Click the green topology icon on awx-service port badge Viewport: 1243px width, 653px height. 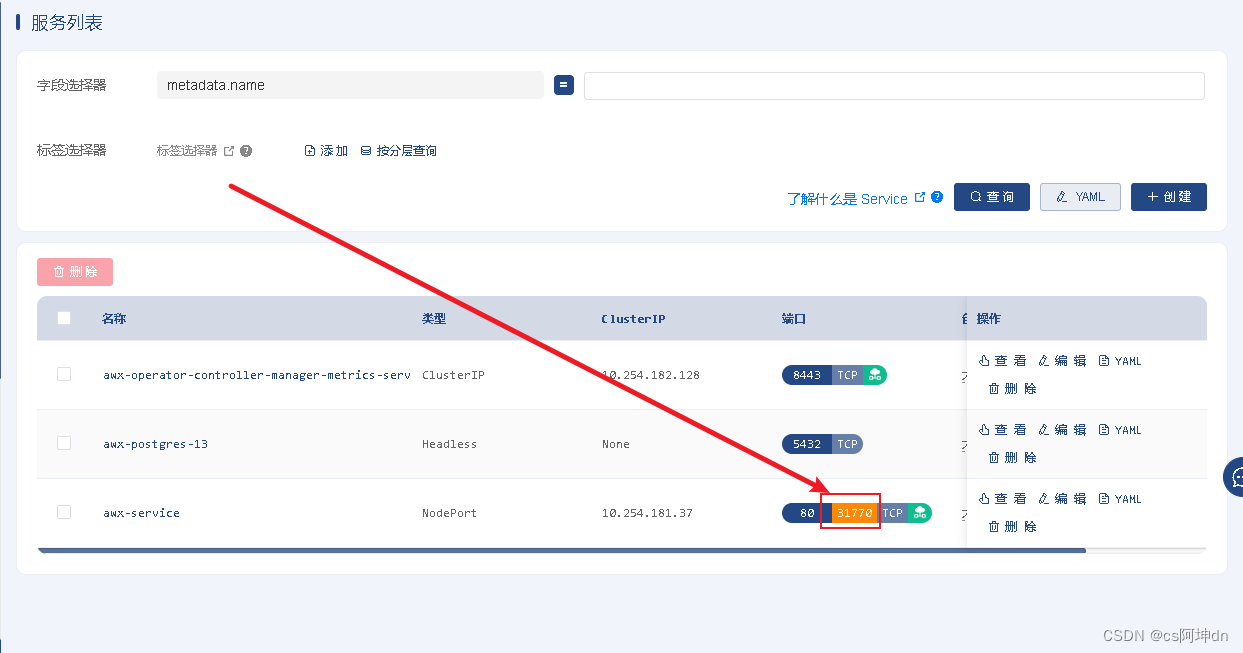[920, 512]
